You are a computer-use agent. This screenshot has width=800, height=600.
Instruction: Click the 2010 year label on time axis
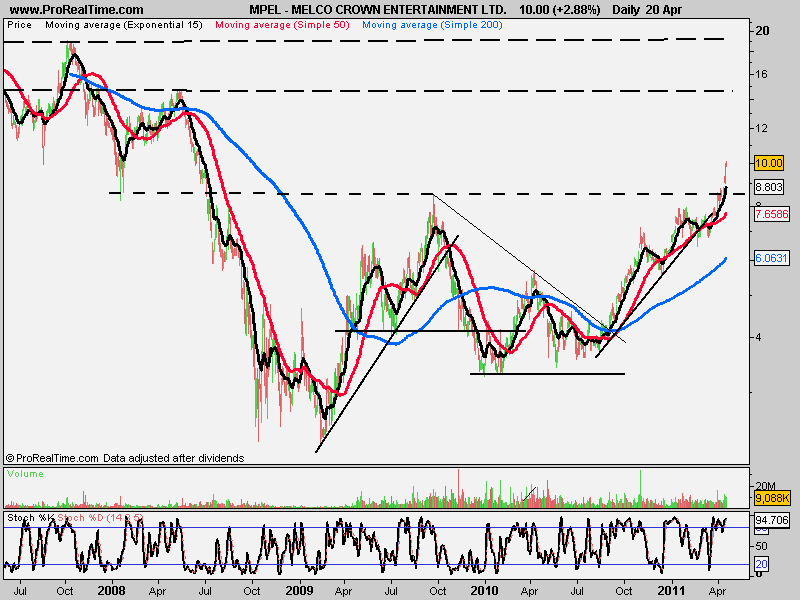[484, 591]
